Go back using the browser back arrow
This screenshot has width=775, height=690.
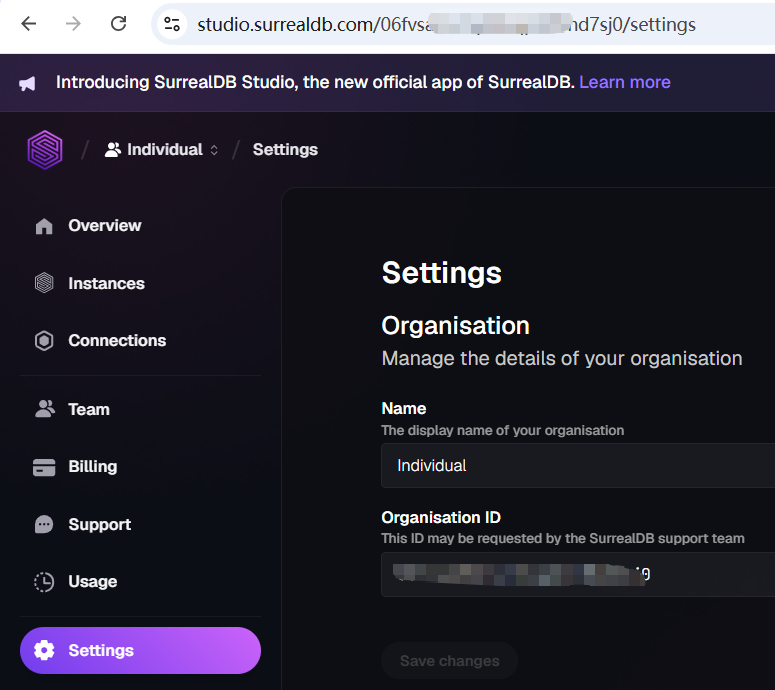29,23
